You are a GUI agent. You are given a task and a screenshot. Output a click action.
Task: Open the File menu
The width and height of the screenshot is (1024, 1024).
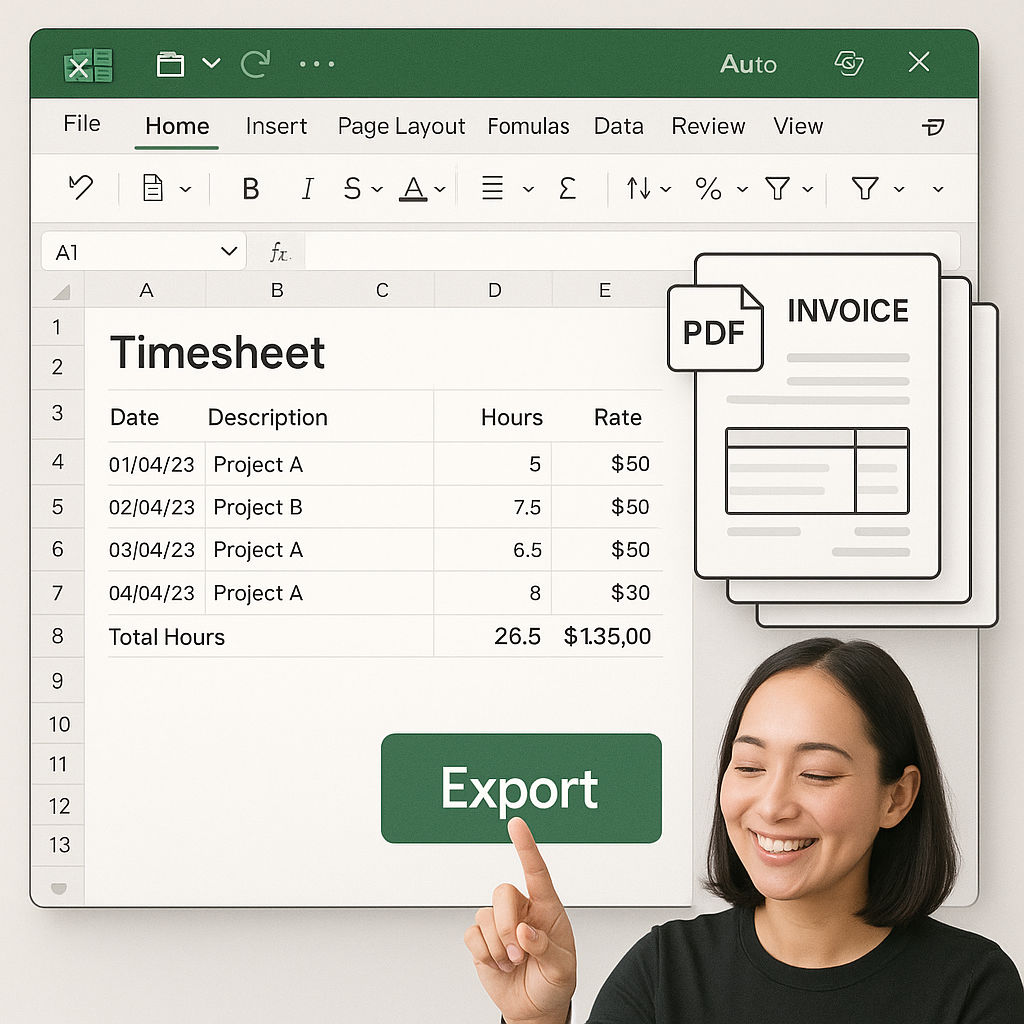pyautogui.click(x=82, y=123)
